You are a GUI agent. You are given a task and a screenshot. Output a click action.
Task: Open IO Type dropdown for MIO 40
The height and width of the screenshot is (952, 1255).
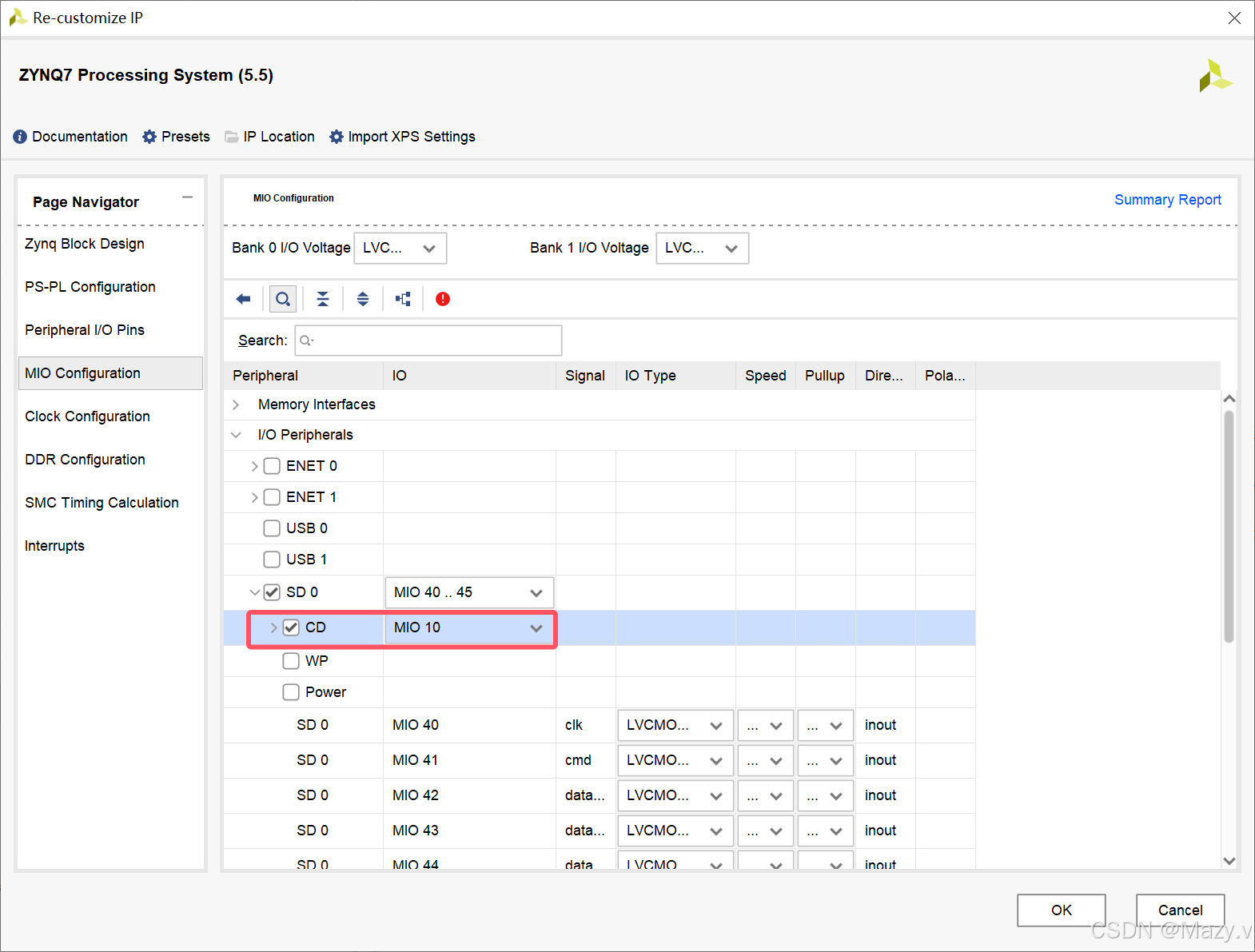coord(675,726)
